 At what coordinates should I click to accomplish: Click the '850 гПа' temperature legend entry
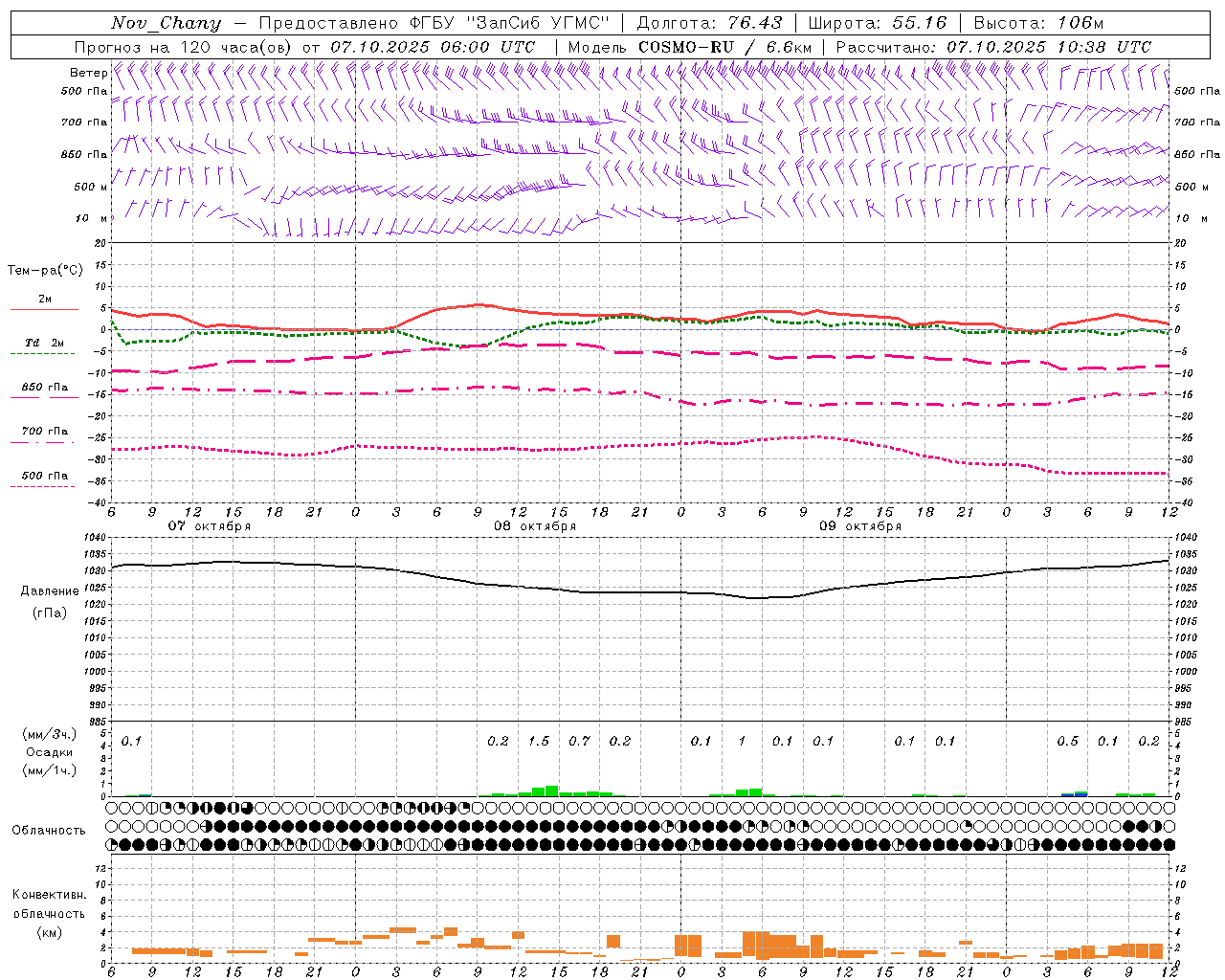point(44,388)
